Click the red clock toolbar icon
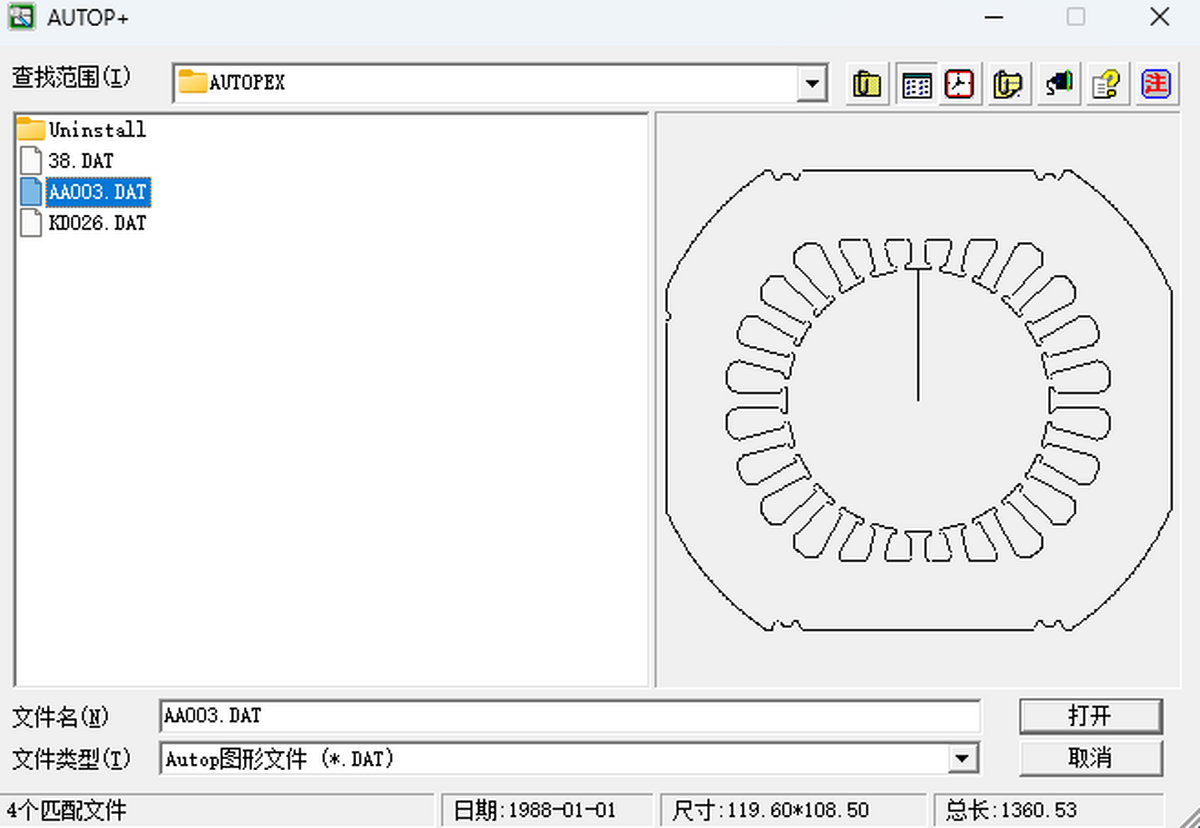The width and height of the screenshot is (1200, 828). click(x=961, y=84)
